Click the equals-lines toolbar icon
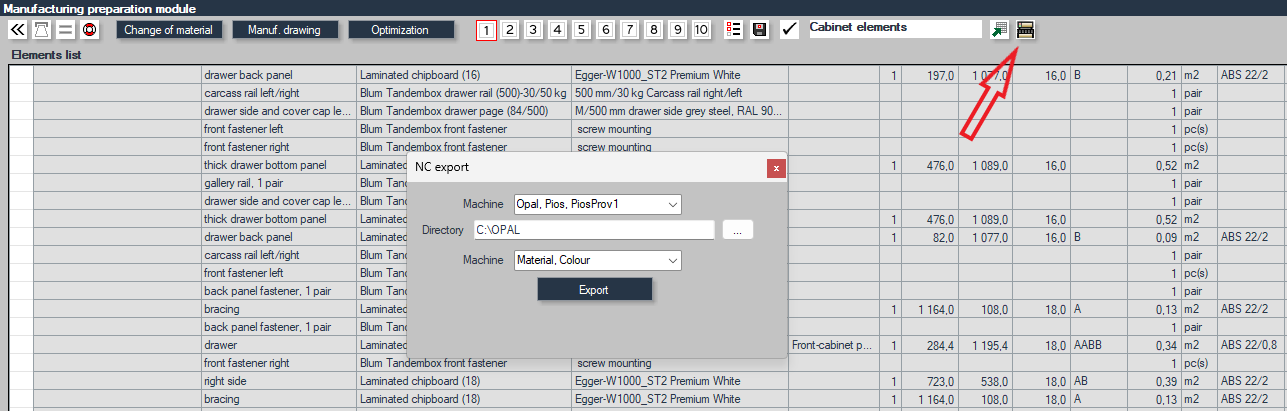Viewport: 1287px width, 411px height. tap(66, 30)
